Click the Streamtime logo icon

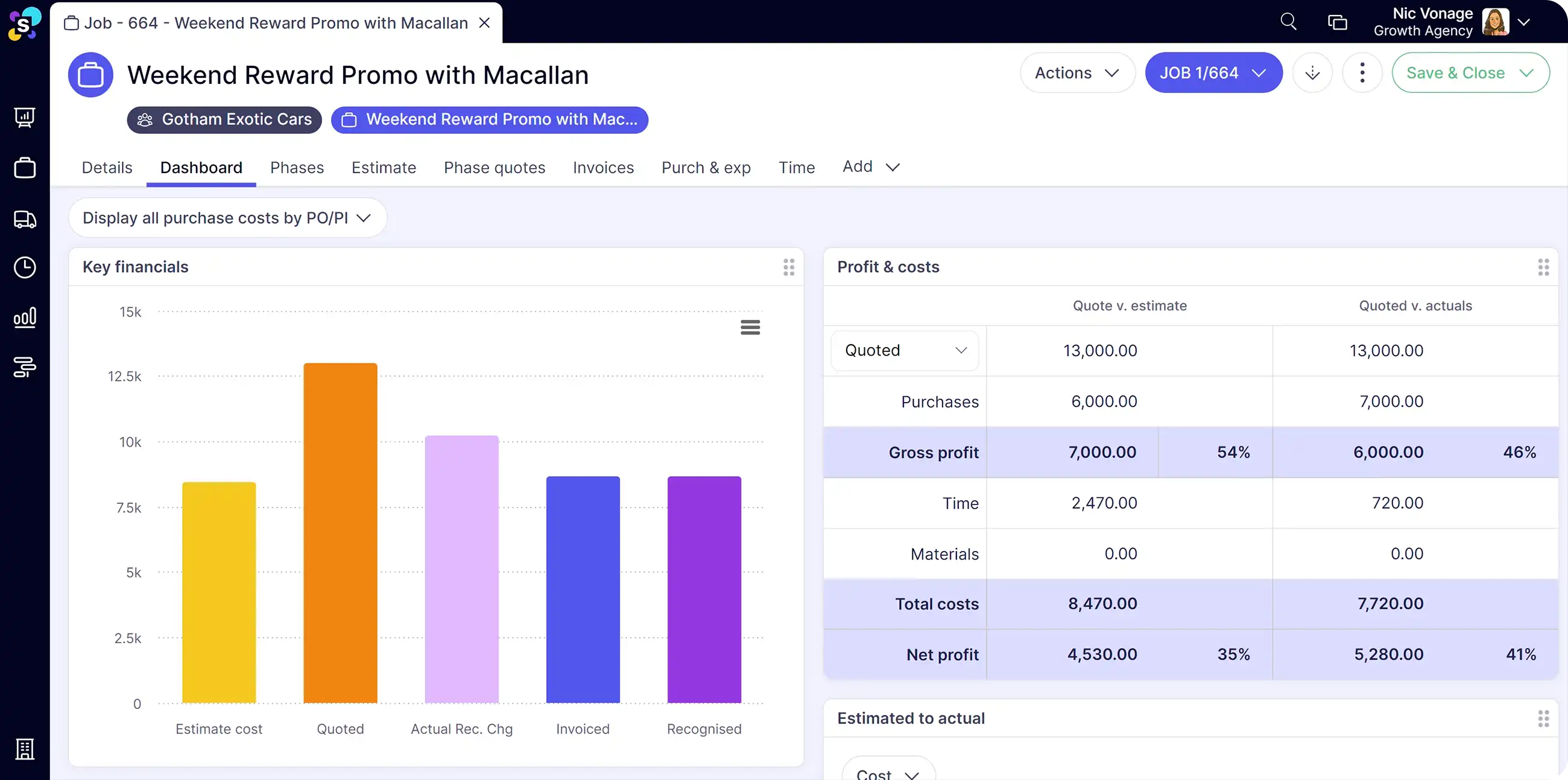point(24,24)
